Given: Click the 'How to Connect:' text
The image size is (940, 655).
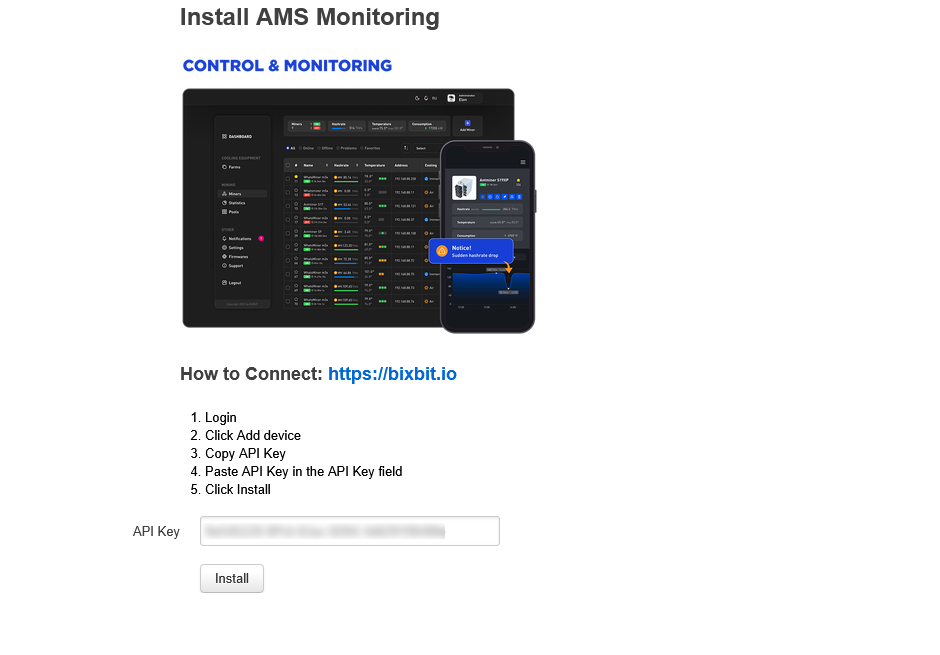Looking at the screenshot, I should point(252,374).
